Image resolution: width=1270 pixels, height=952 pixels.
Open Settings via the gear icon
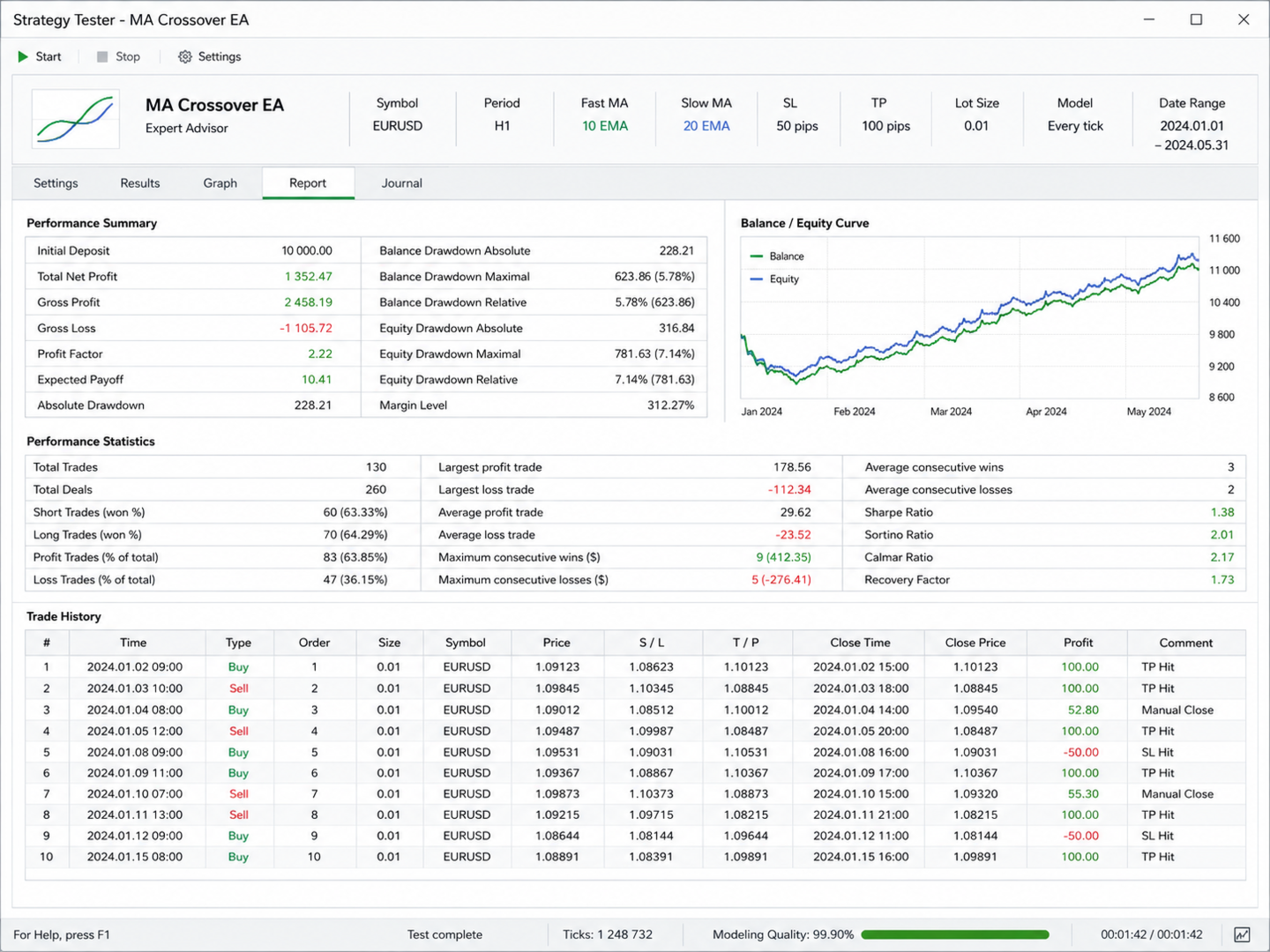(184, 56)
